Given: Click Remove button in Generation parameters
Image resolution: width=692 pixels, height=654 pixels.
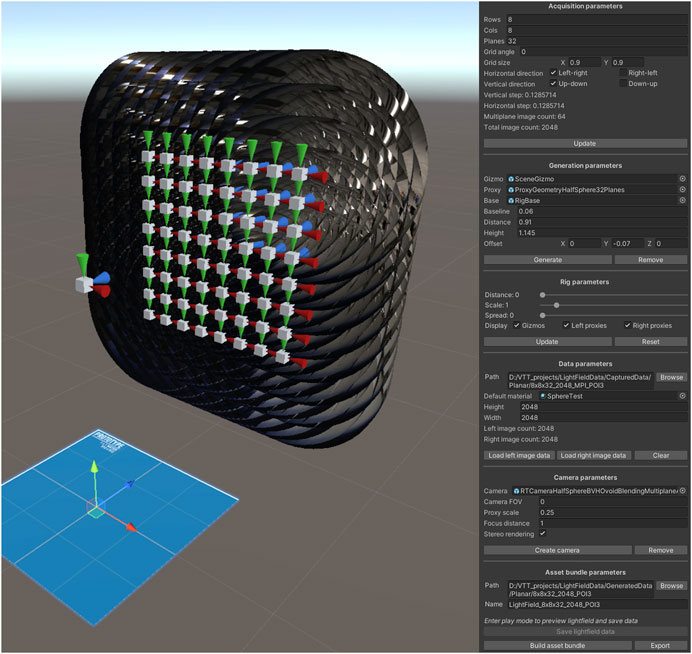Looking at the screenshot, I should click(x=651, y=260).
